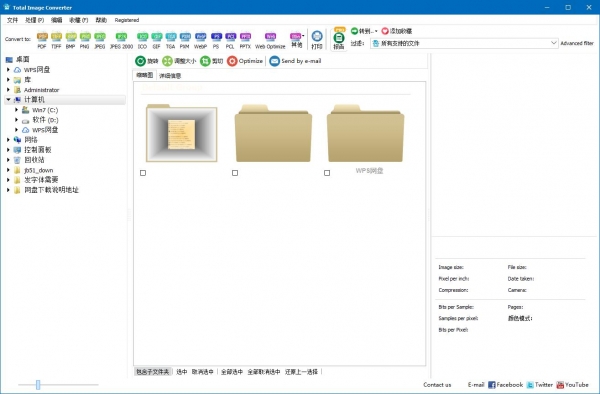Viewport: 600px width, 394px height.
Task: Click the PCL format icon
Action: coord(230,40)
